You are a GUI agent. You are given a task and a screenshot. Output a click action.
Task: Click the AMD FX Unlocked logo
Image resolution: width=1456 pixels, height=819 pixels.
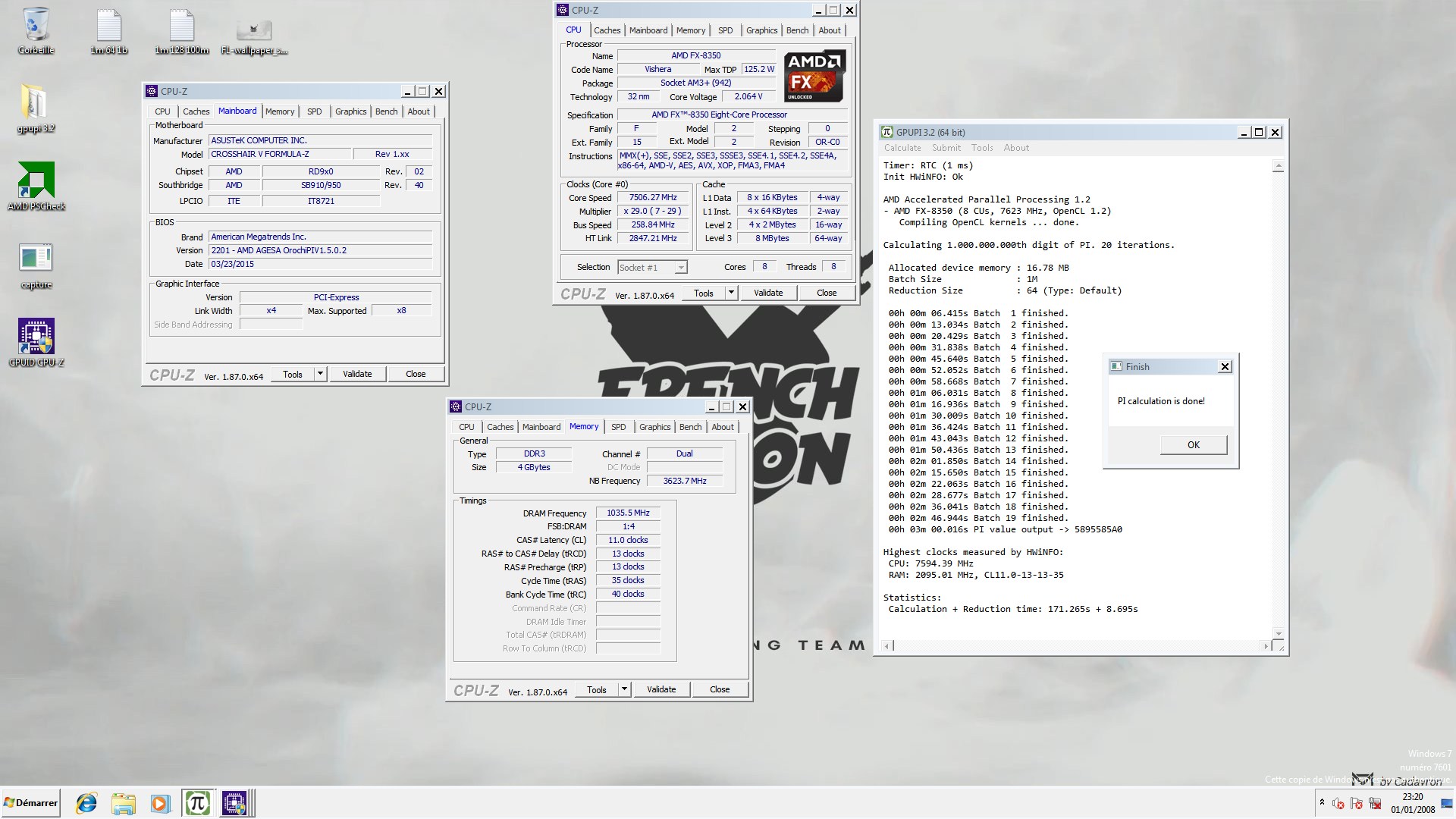tap(814, 77)
